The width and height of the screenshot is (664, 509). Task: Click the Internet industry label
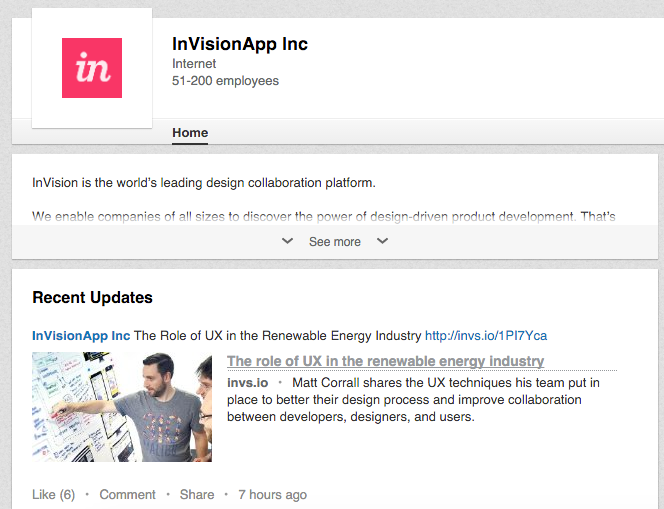(x=194, y=64)
